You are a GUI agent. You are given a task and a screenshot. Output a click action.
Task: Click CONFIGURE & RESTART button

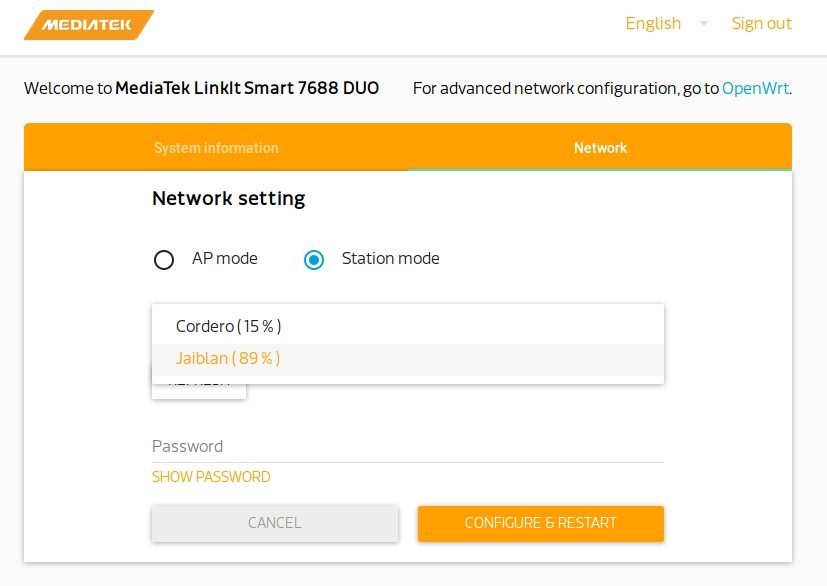click(x=541, y=523)
